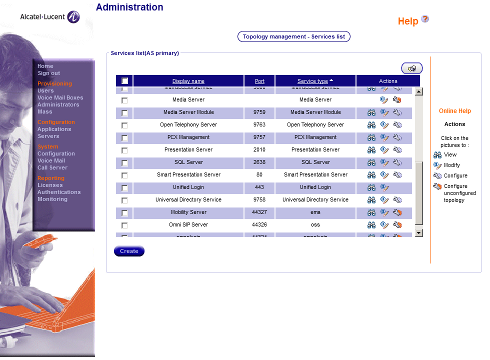The height and width of the screenshot is (360, 490).
Task: Modify the Universal Directory Service row
Action: 384,200
